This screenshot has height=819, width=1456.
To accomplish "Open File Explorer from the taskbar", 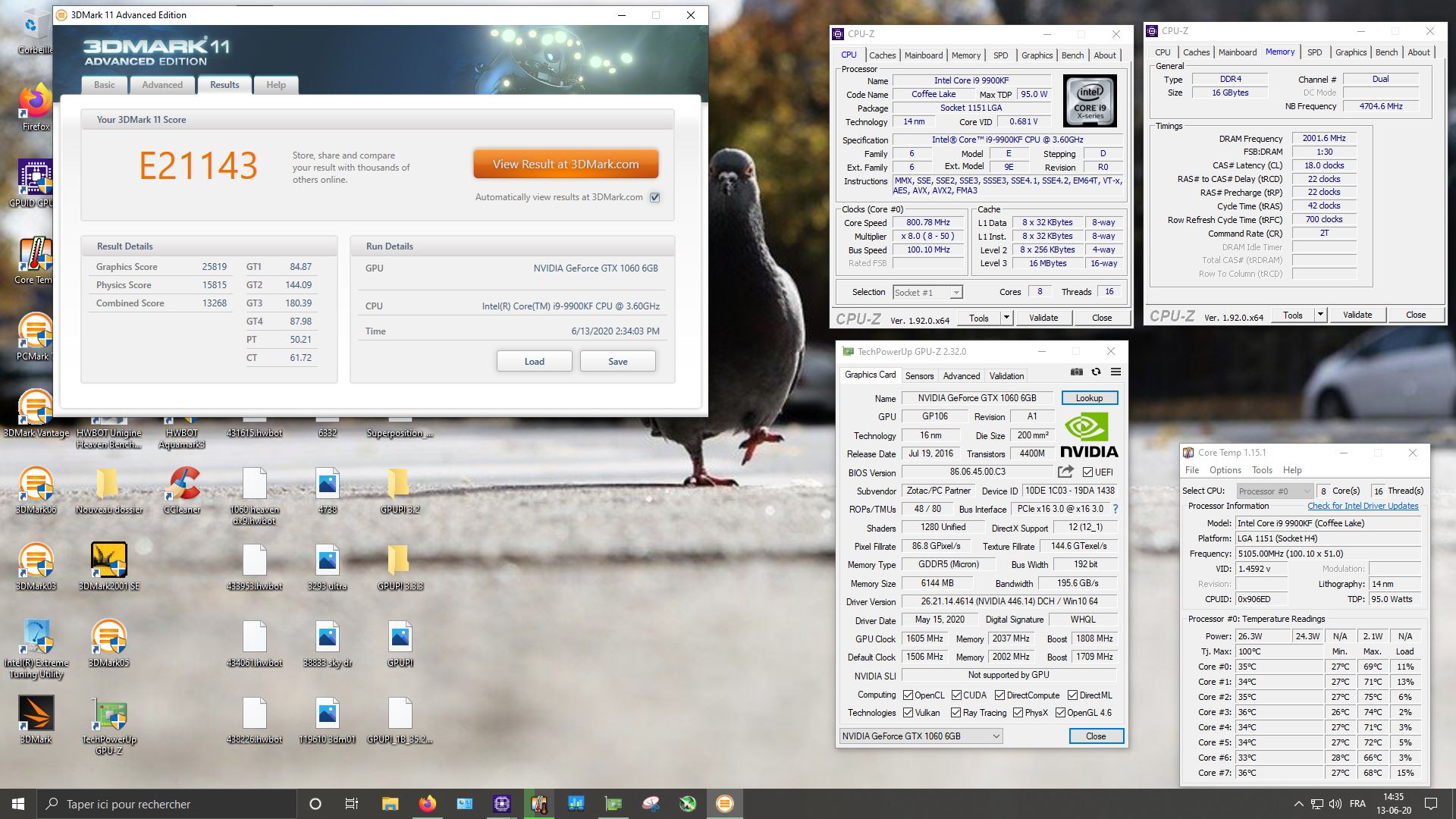I will pos(390,804).
